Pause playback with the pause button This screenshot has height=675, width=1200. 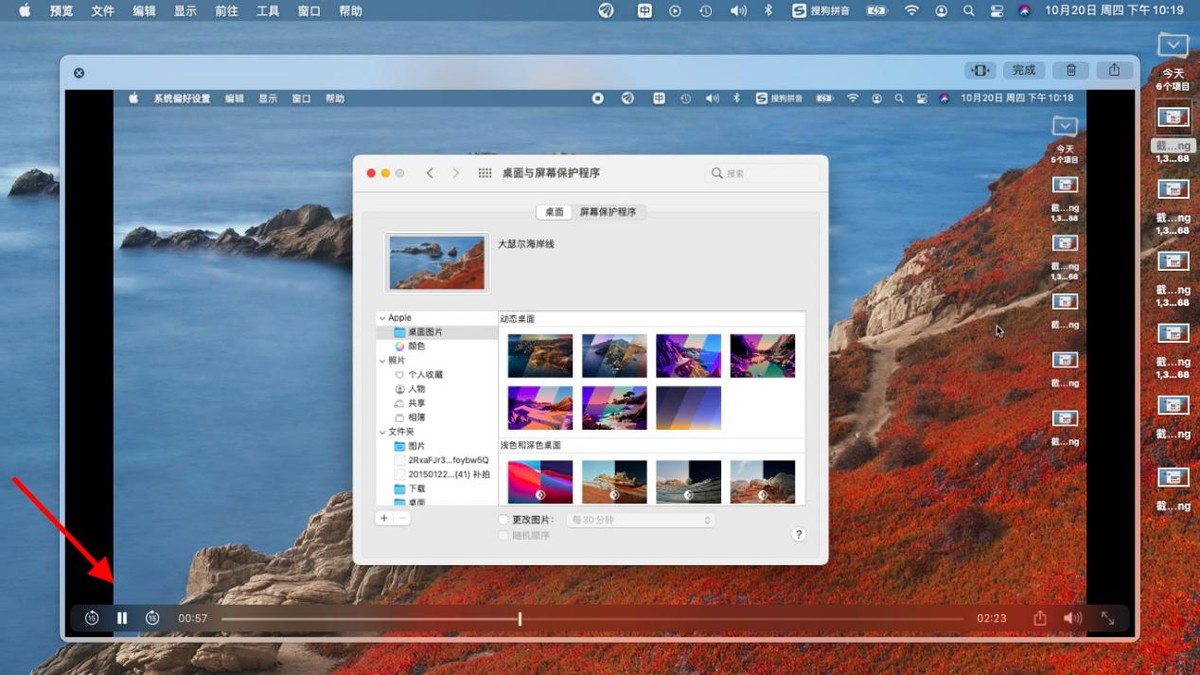pyautogui.click(x=121, y=618)
